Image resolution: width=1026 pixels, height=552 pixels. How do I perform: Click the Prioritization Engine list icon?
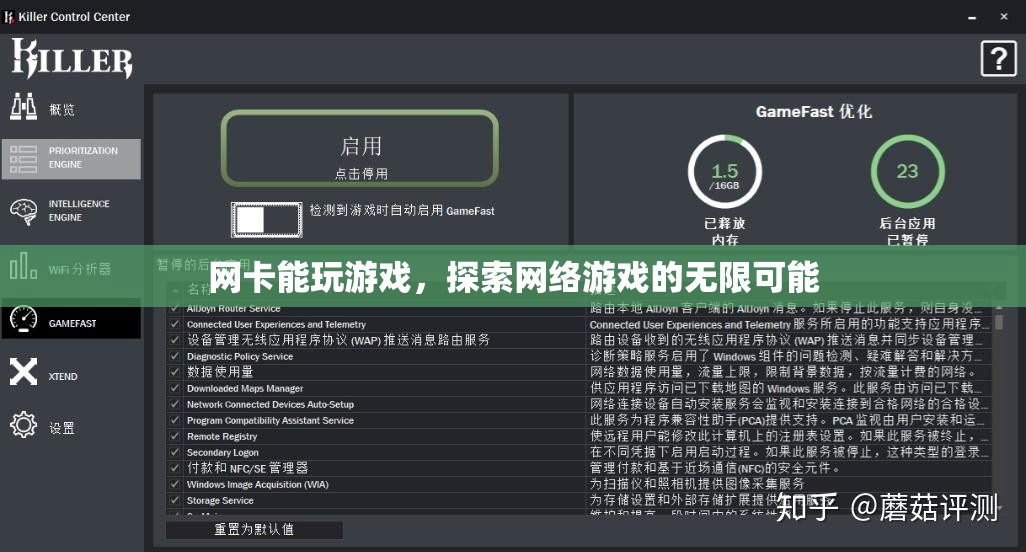tap(24, 159)
